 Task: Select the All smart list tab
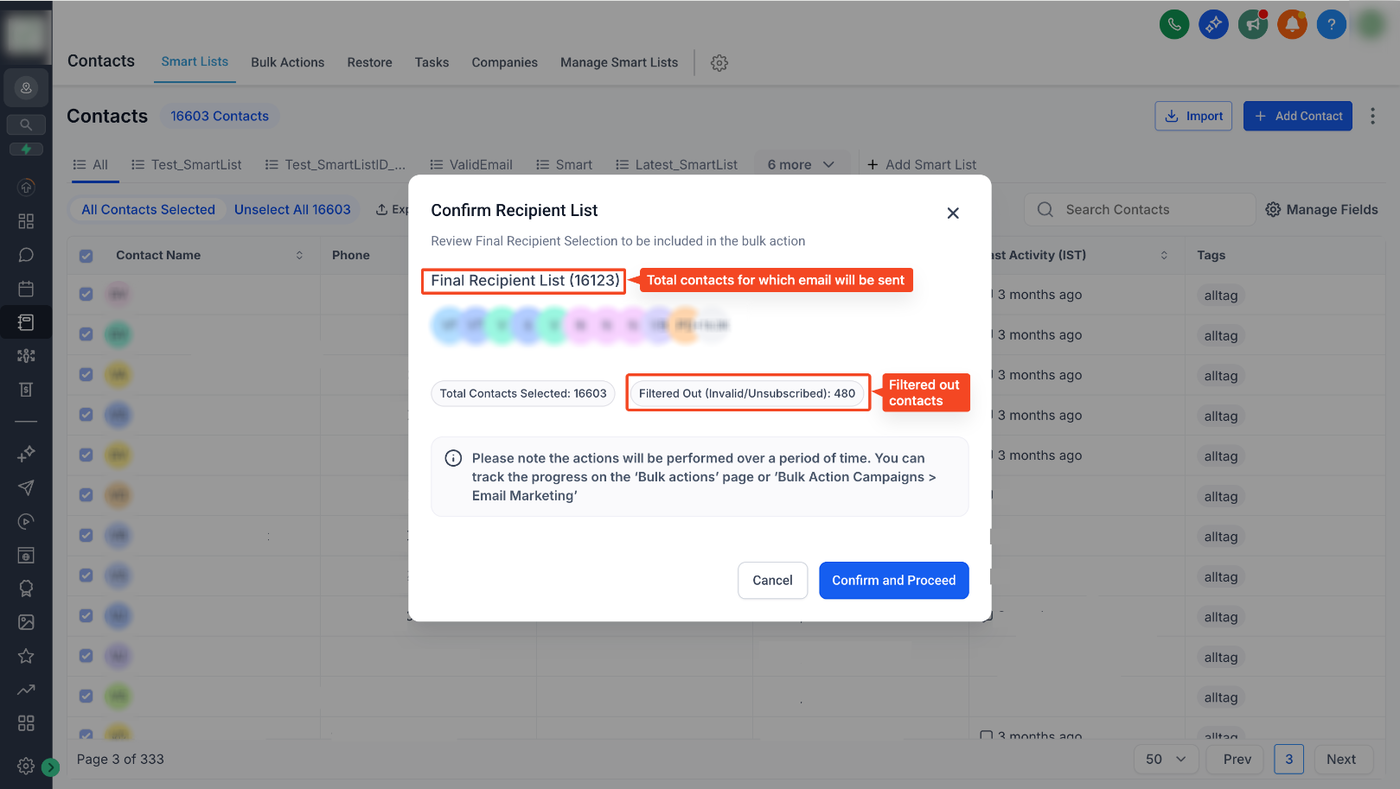tap(91, 164)
